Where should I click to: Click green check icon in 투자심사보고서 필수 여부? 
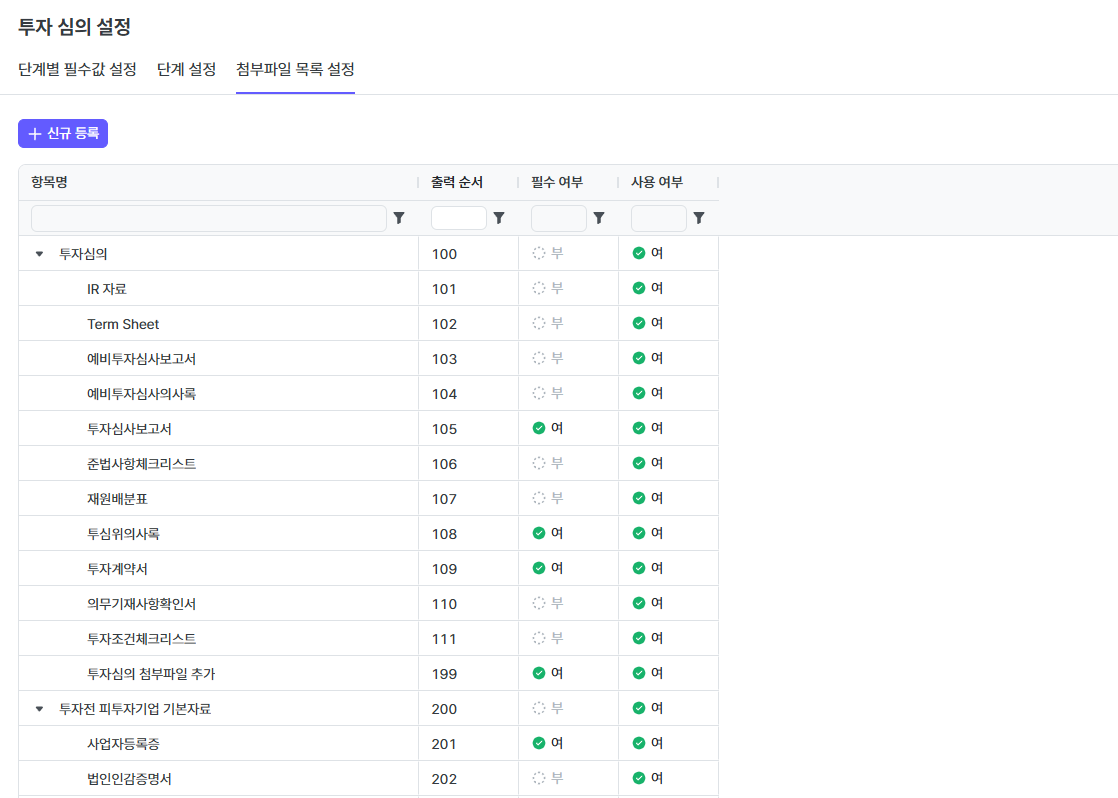[x=539, y=428]
